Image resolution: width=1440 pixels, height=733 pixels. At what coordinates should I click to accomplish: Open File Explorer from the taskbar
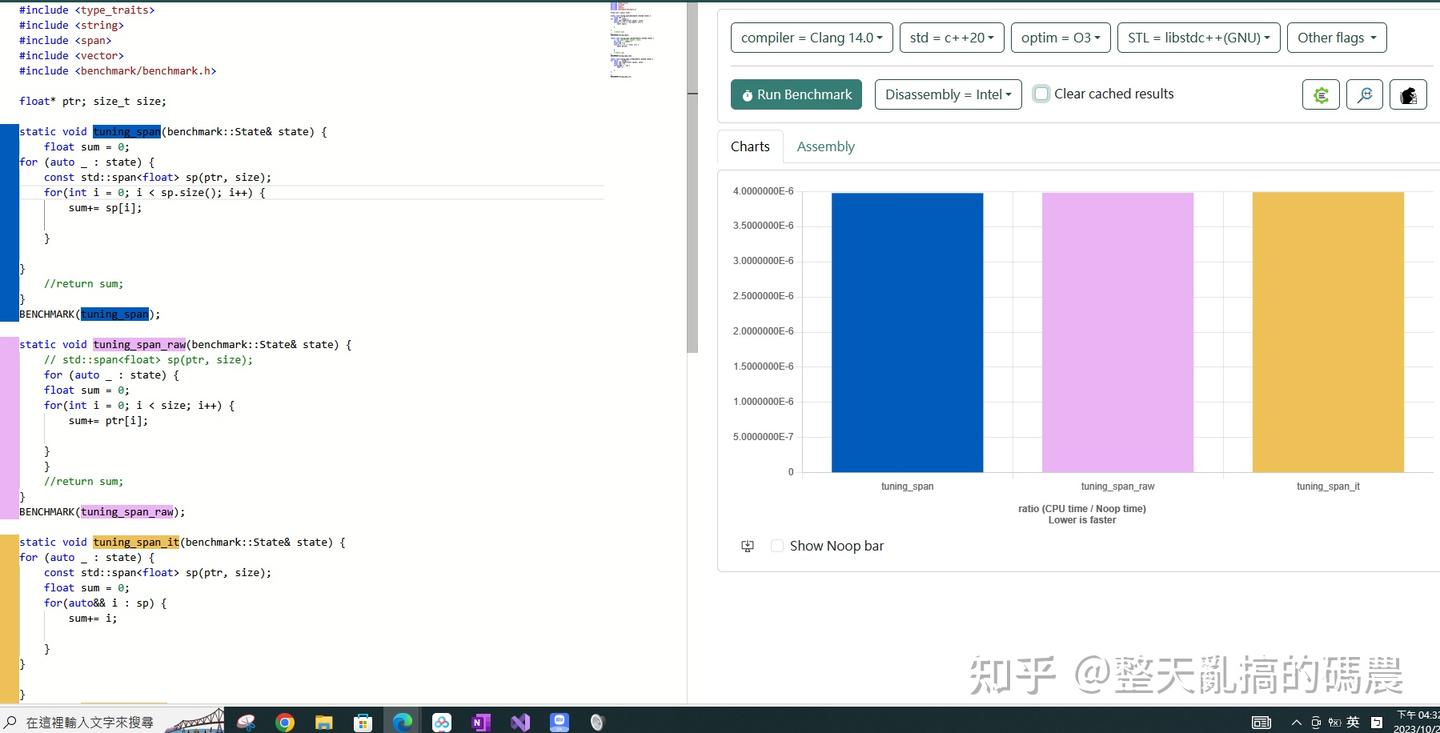(324, 722)
